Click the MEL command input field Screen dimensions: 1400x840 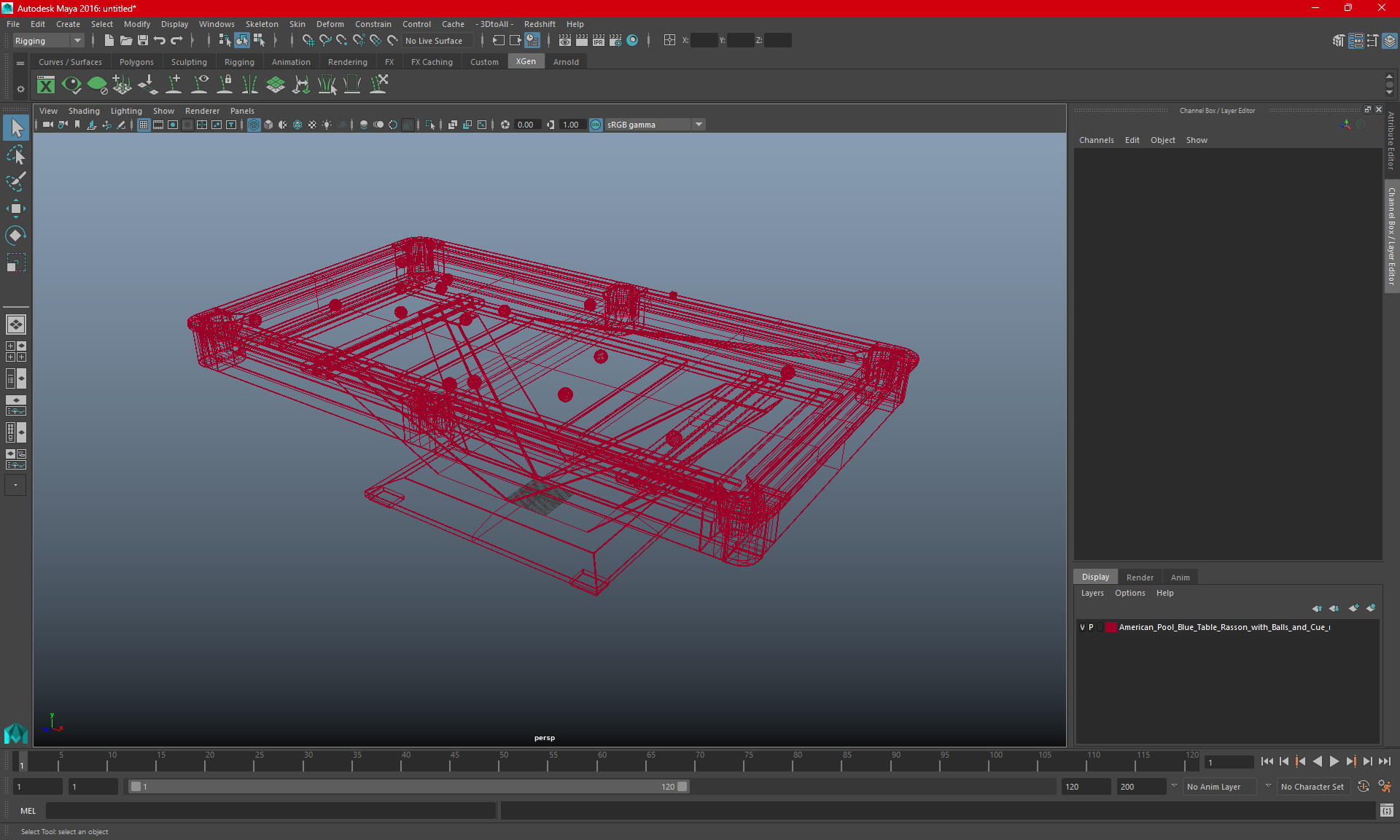pos(270,810)
